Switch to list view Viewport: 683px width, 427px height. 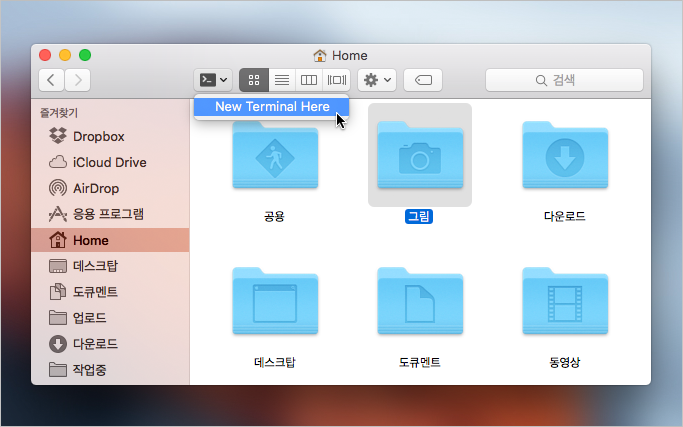pos(282,80)
